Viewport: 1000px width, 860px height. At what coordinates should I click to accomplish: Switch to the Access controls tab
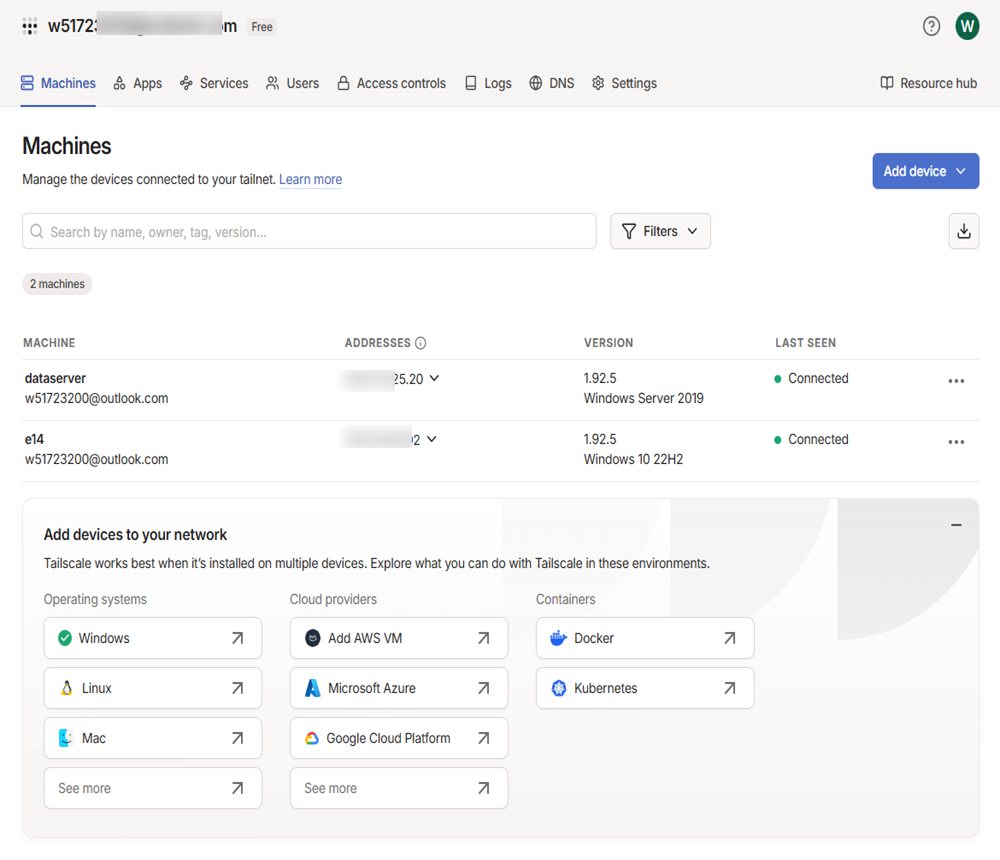click(x=391, y=83)
